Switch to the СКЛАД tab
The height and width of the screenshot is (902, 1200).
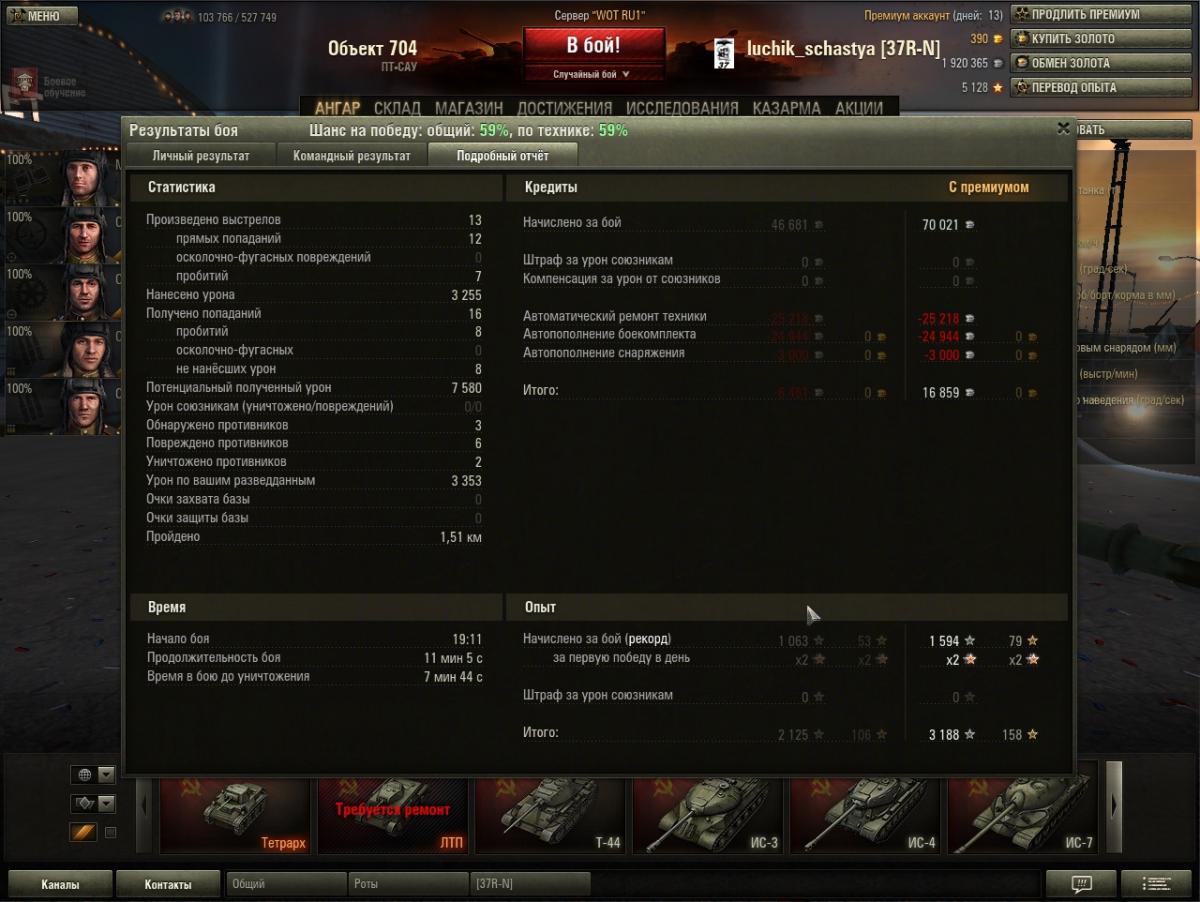(x=397, y=108)
